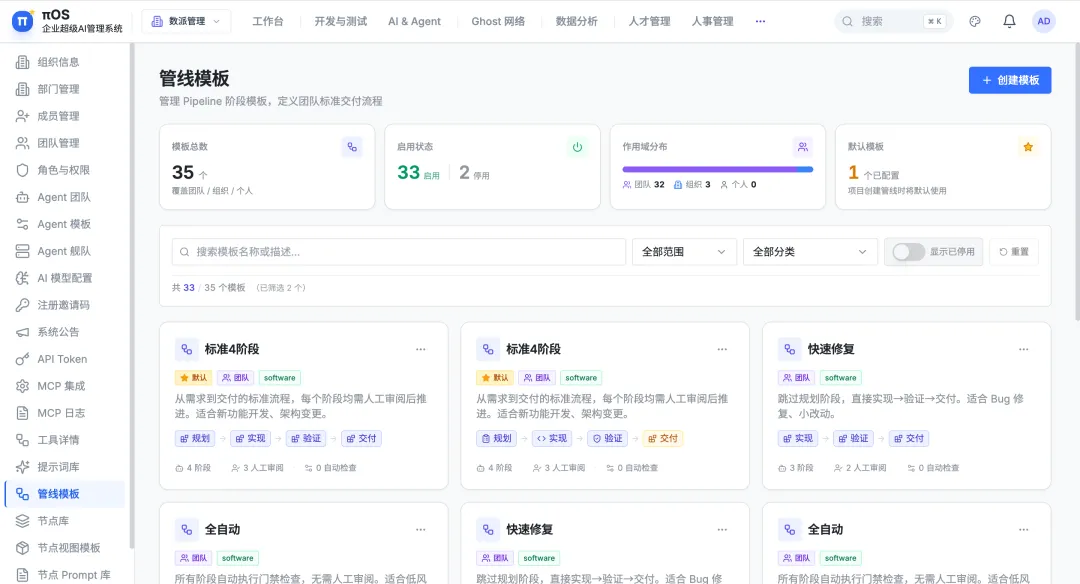1080x584 pixels.
Task: Click 规划 stage on second 标准4阶段 card
Action: tap(496, 438)
